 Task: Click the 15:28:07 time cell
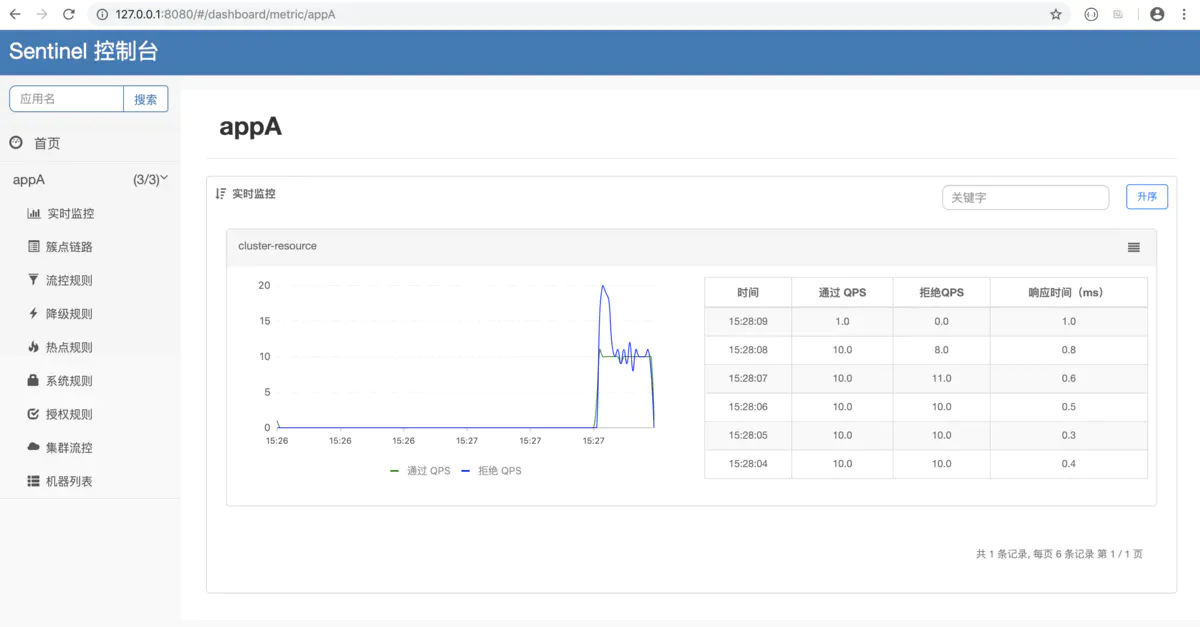pyautogui.click(x=748, y=378)
